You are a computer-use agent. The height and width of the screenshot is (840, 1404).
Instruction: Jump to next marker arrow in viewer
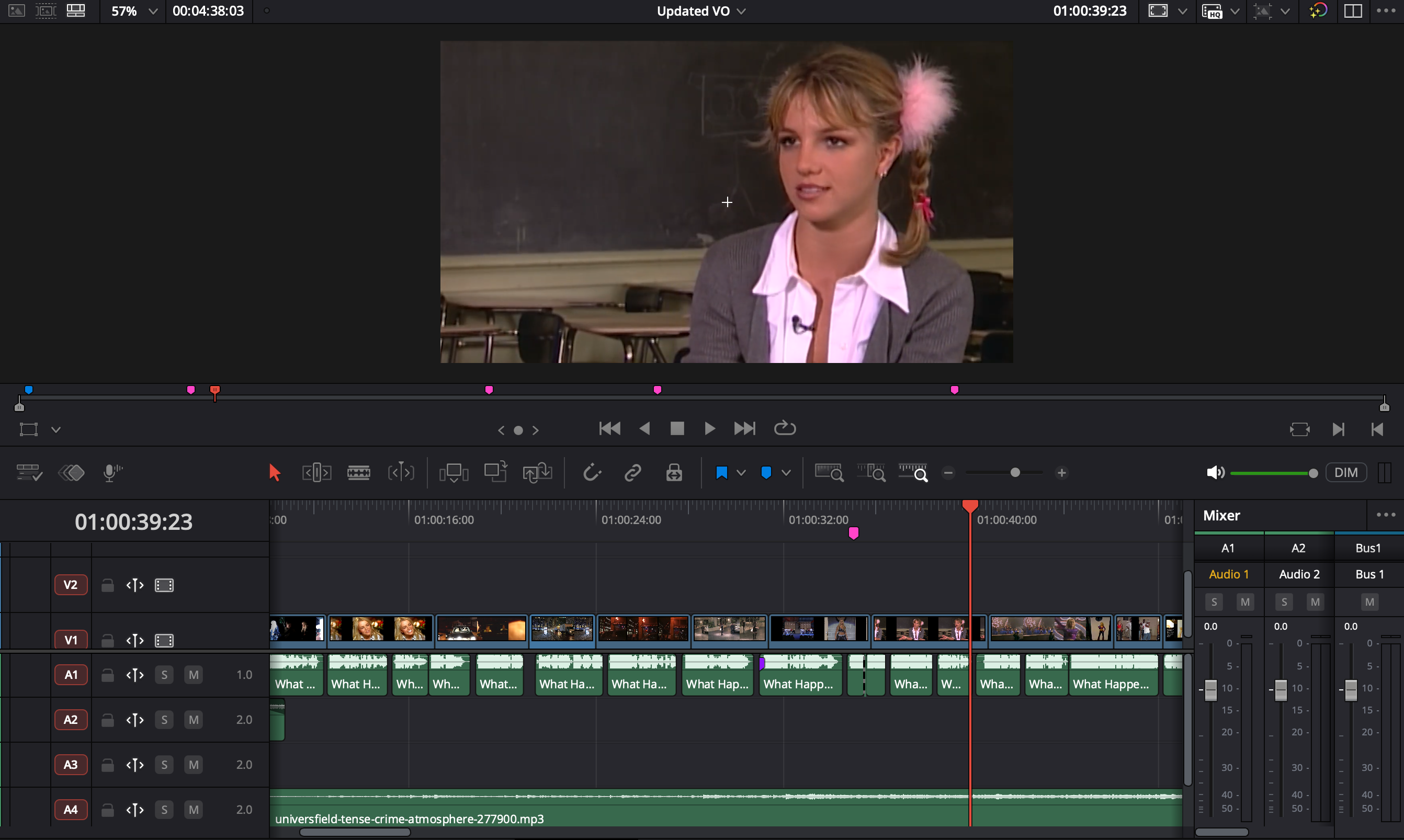pyautogui.click(x=536, y=430)
